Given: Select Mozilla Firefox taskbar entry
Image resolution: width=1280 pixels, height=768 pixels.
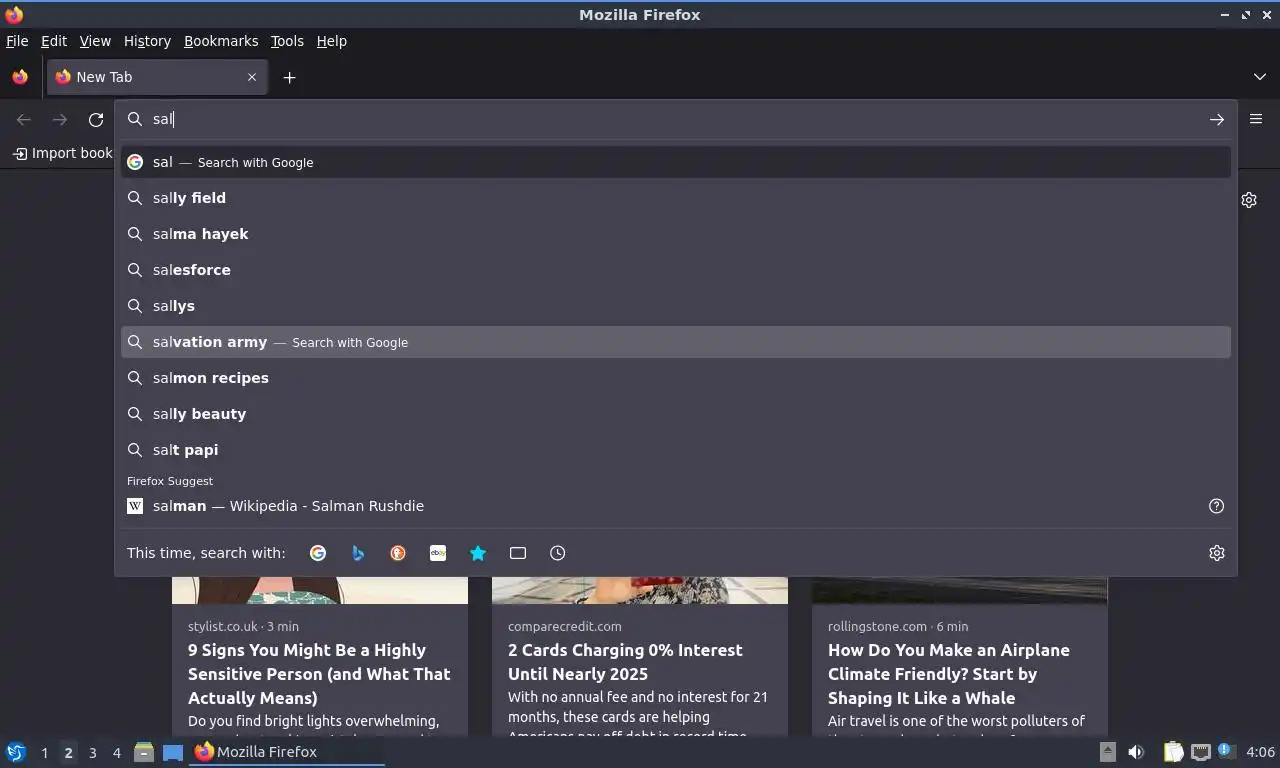Looking at the screenshot, I should [288, 752].
